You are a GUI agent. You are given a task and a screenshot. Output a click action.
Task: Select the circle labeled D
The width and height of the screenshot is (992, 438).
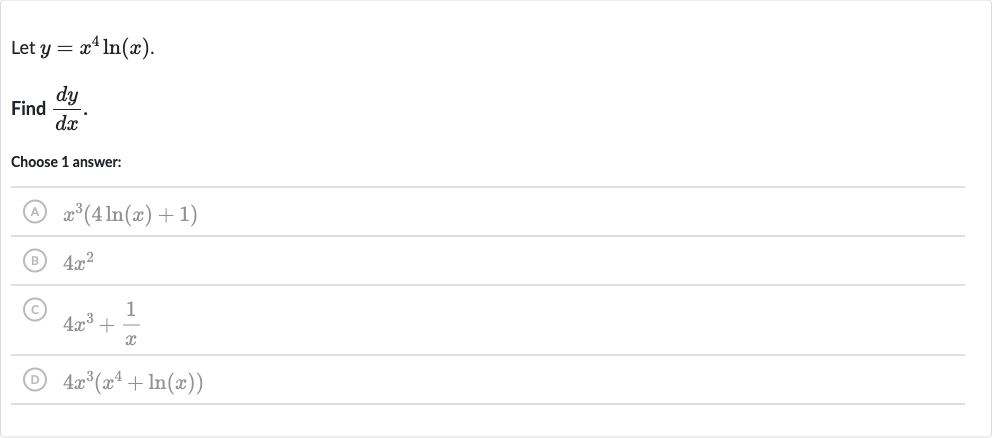tap(35, 380)
